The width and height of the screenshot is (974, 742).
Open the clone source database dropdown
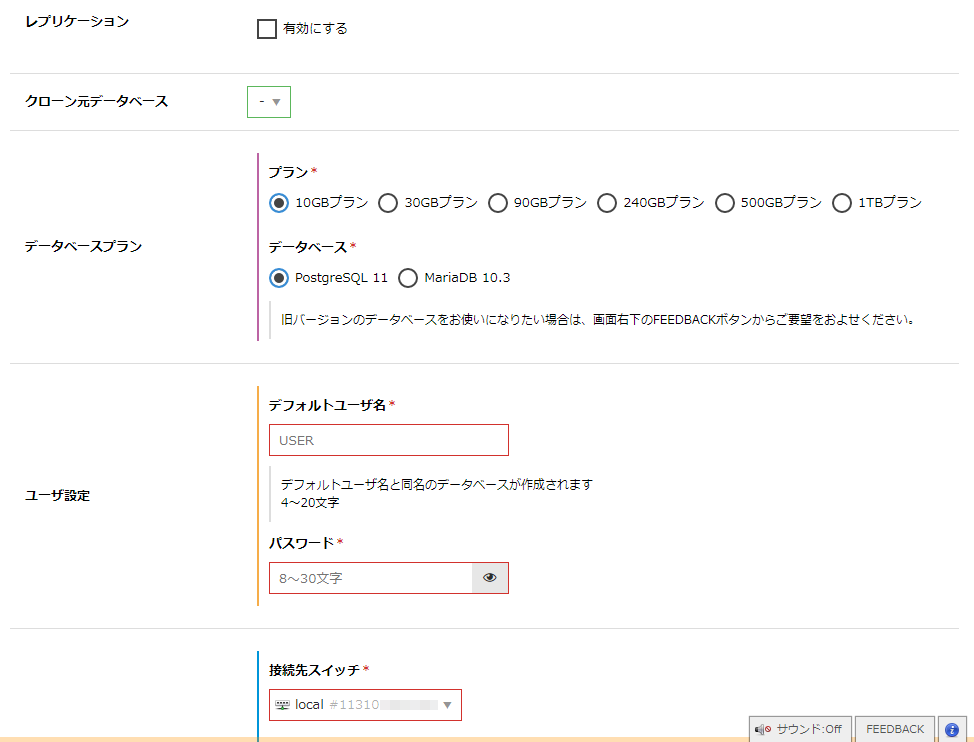pos(269,102)
